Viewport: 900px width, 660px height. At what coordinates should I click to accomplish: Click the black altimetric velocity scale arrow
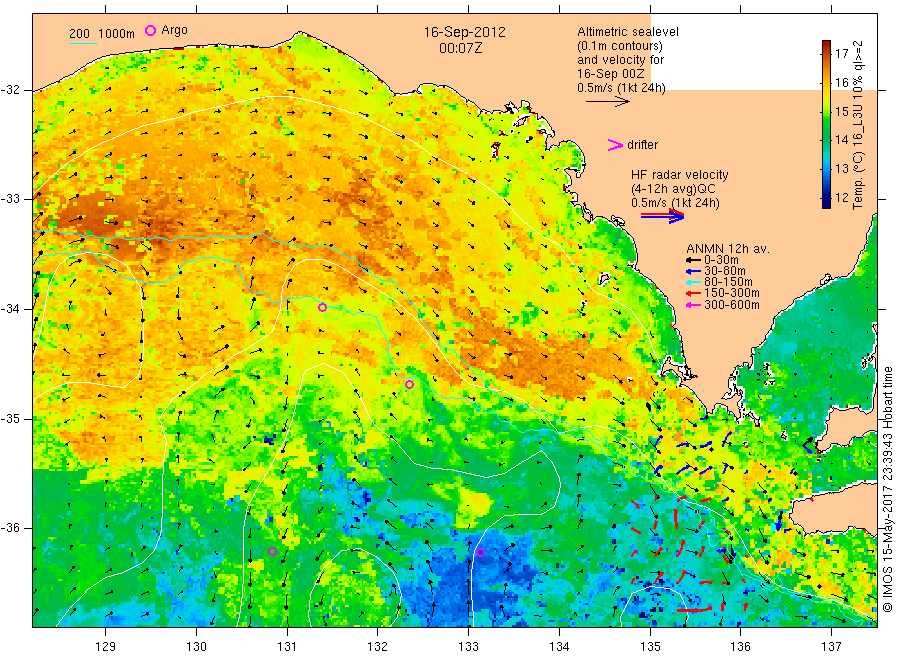click(607, 102)
